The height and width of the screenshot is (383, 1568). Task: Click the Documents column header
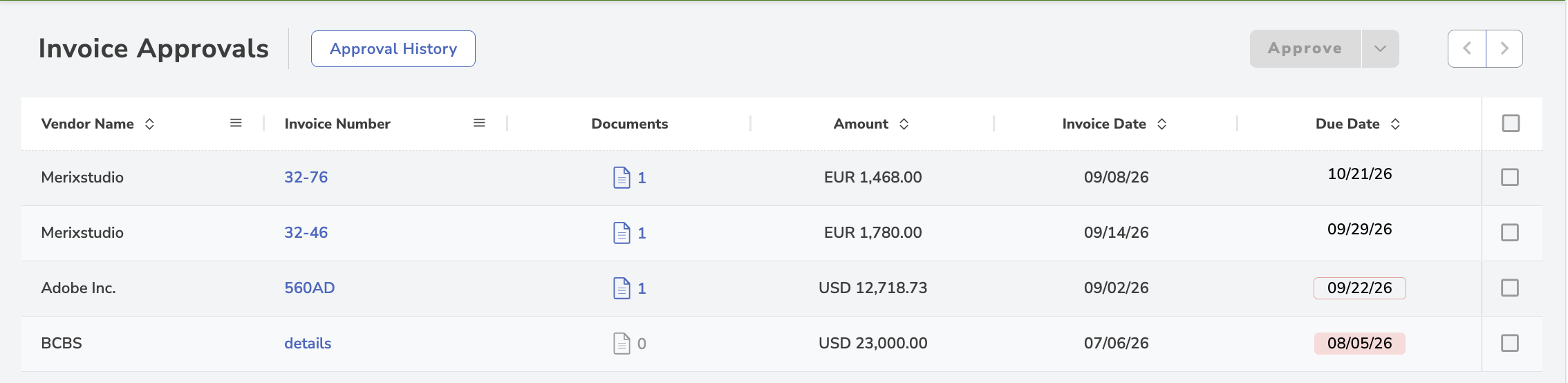pyautogui.click(x=630, y=124)
